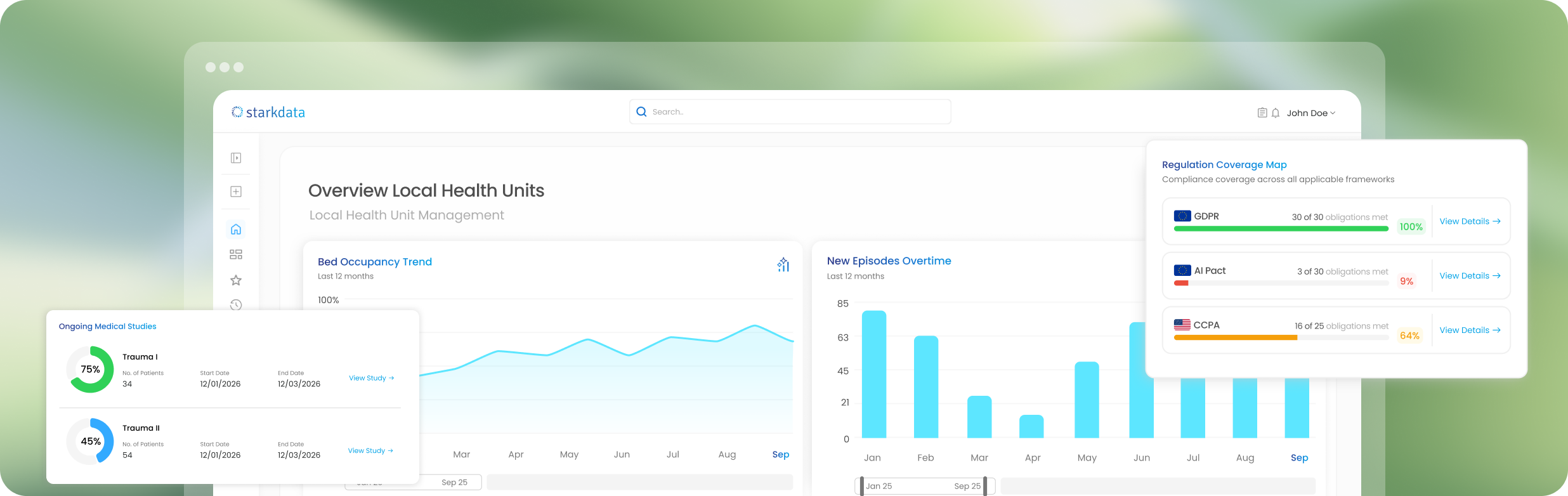Click the AI Pact red progress bar
Viewport: 1568px width, 496px height.
[x=1181, y=284]
